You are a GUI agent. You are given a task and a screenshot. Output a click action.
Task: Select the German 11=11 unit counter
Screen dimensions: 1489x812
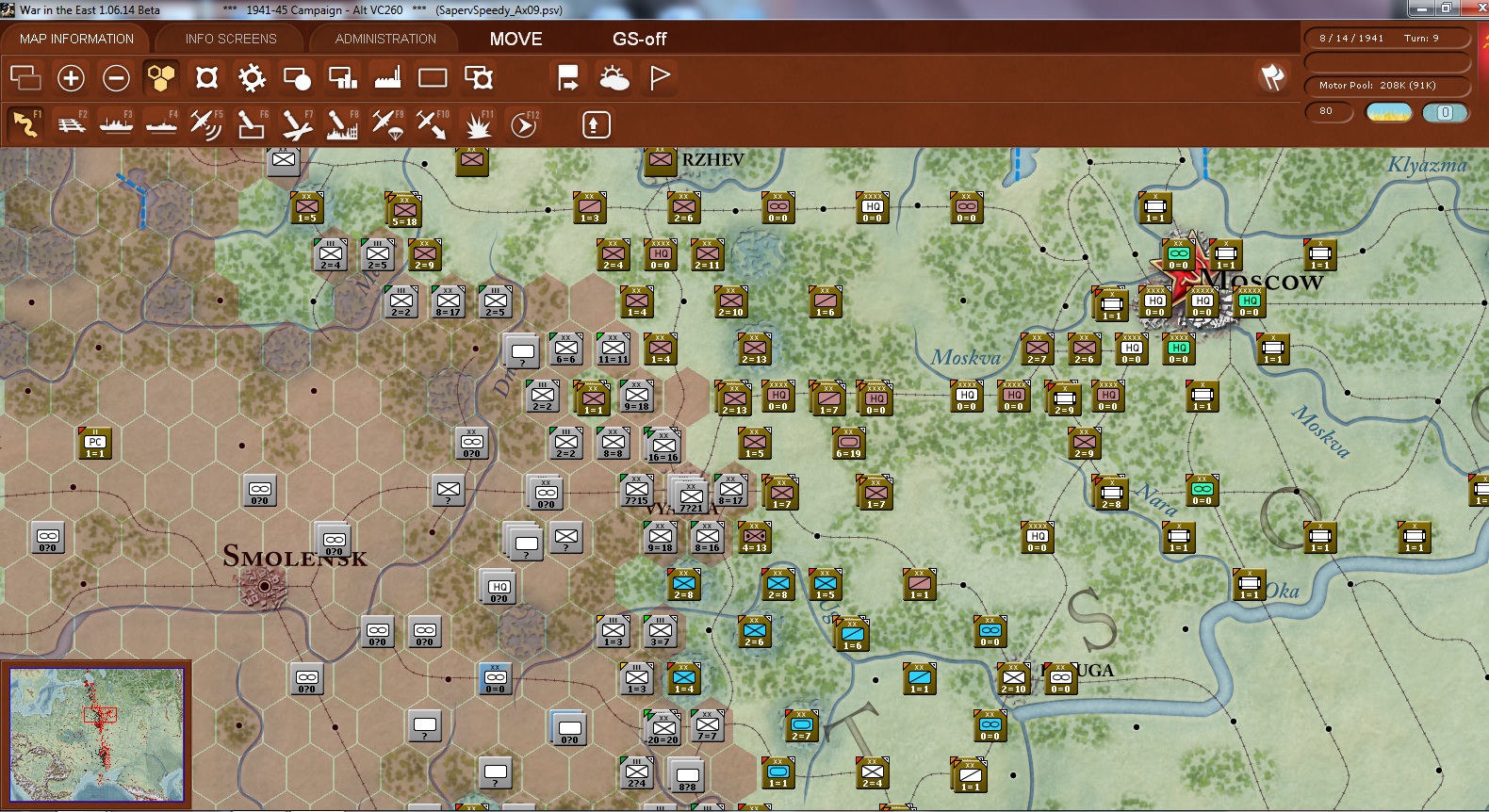(613, 349)
